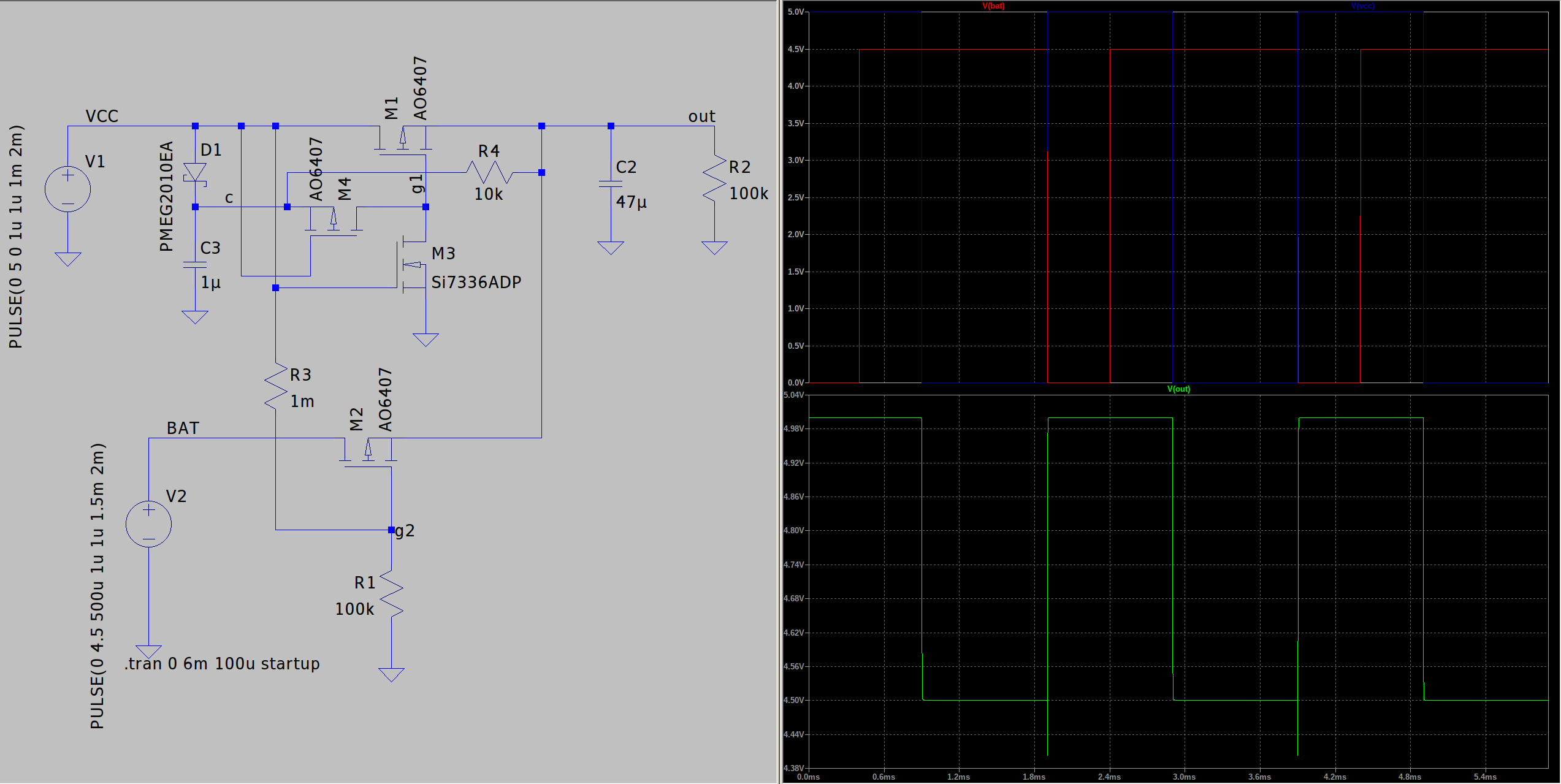Image resolution: width=1561 pixels, height=784 pixels.
Task: Click the ground symbol under V2
Action: tap(148, 652)
